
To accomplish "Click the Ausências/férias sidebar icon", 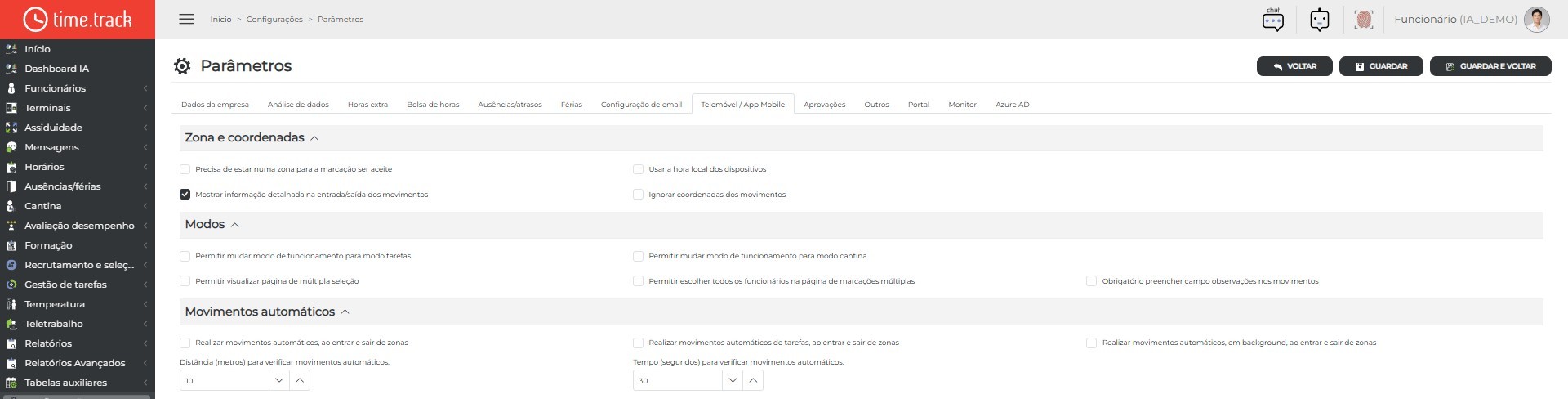I will [x=11, y=186].
